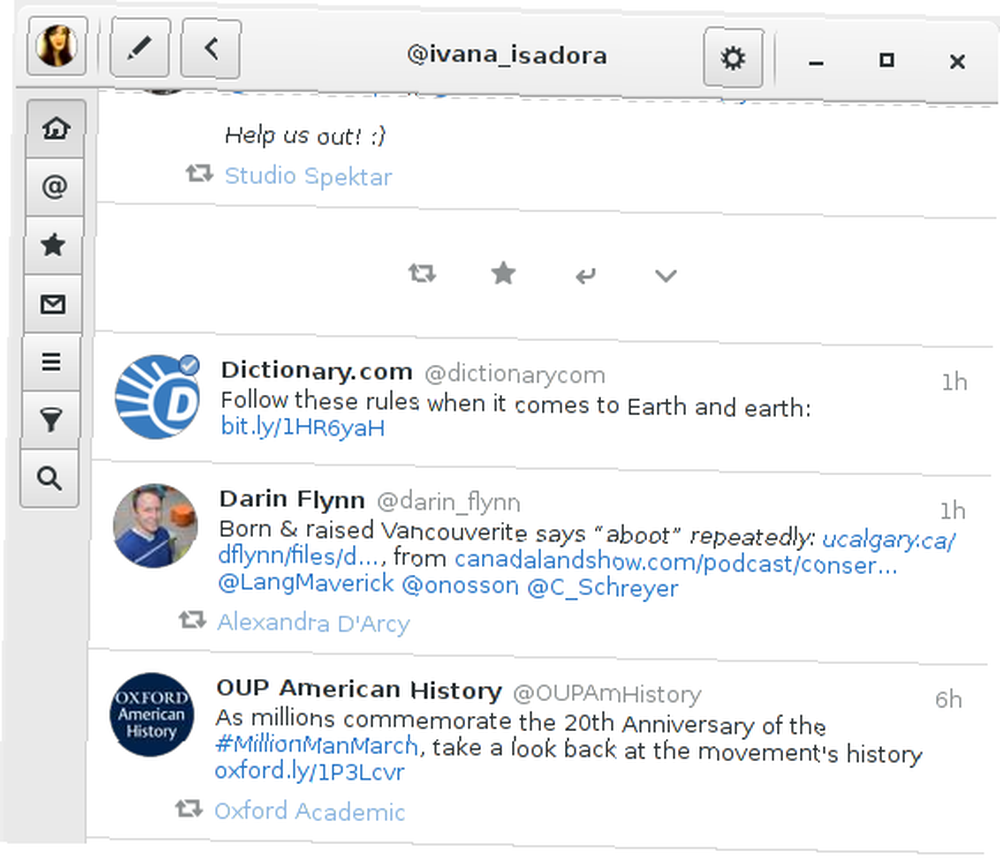Screen dimensions: 1000x863
Task: Click Dictionary.com profile avatar
Action: click(x=158, y=397)
